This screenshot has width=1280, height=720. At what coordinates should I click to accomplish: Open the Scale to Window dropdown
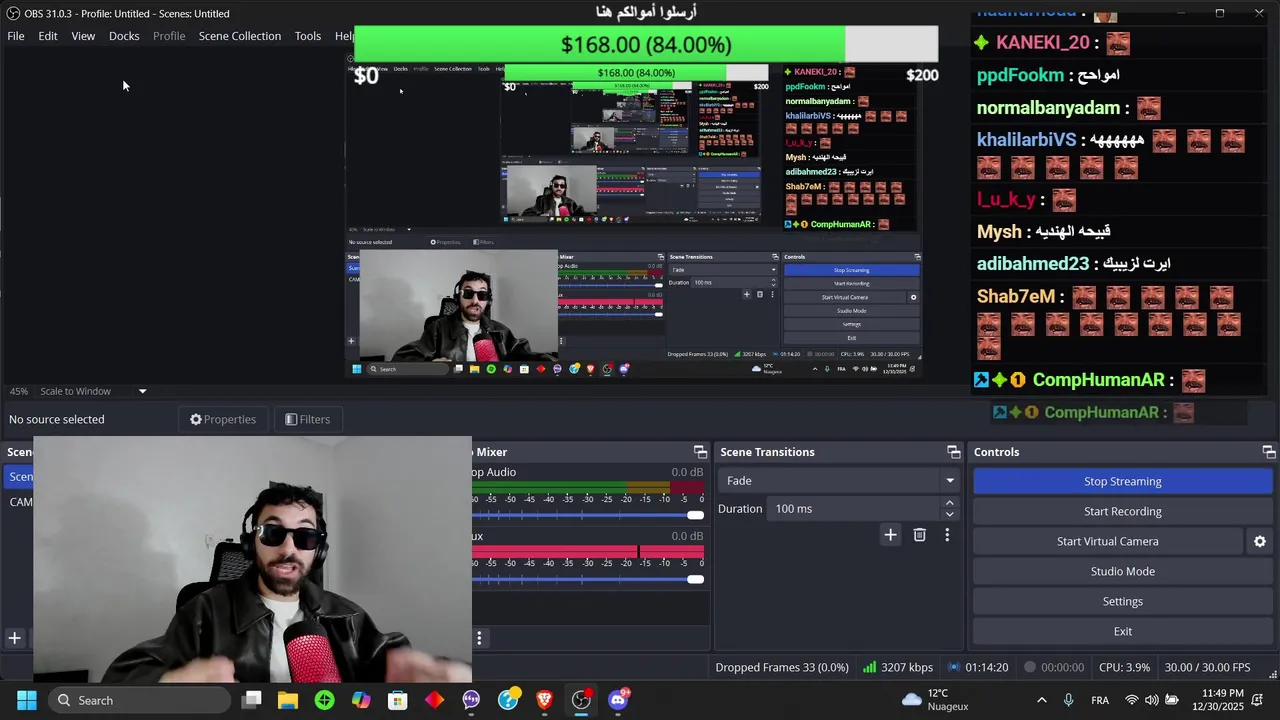click(x=95, y=391)
